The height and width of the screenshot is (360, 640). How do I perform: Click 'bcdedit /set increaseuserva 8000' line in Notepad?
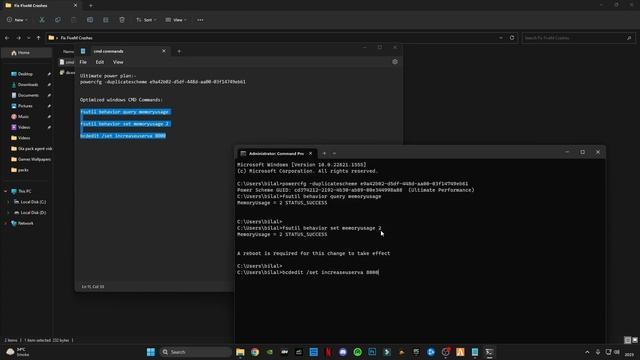[123, 136]
